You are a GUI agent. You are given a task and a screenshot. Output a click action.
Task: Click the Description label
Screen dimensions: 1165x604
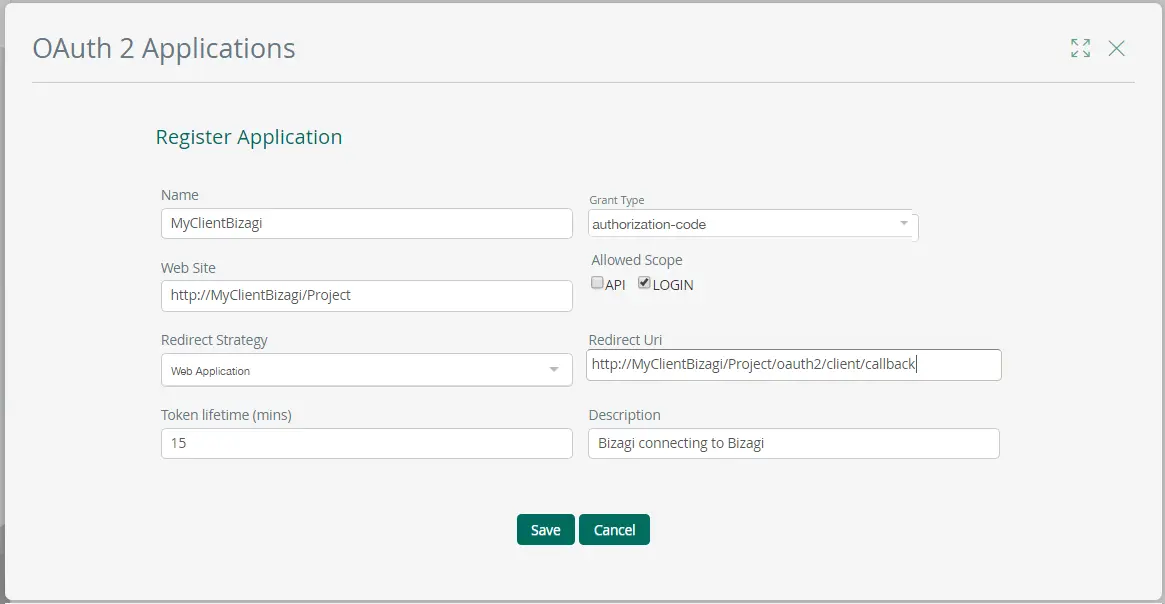coord(624,415)
